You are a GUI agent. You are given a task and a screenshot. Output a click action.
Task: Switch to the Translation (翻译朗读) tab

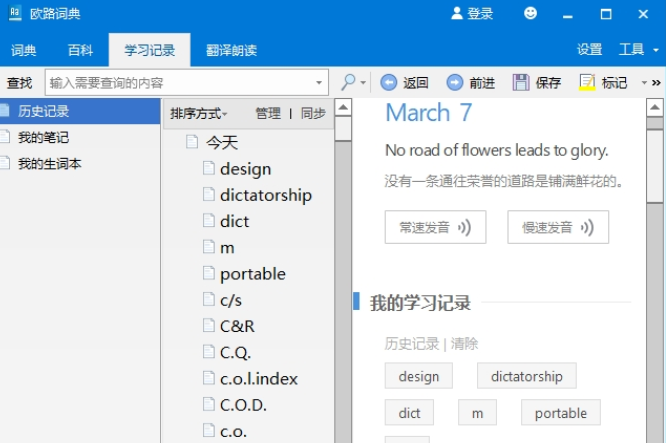click(231, 50)
